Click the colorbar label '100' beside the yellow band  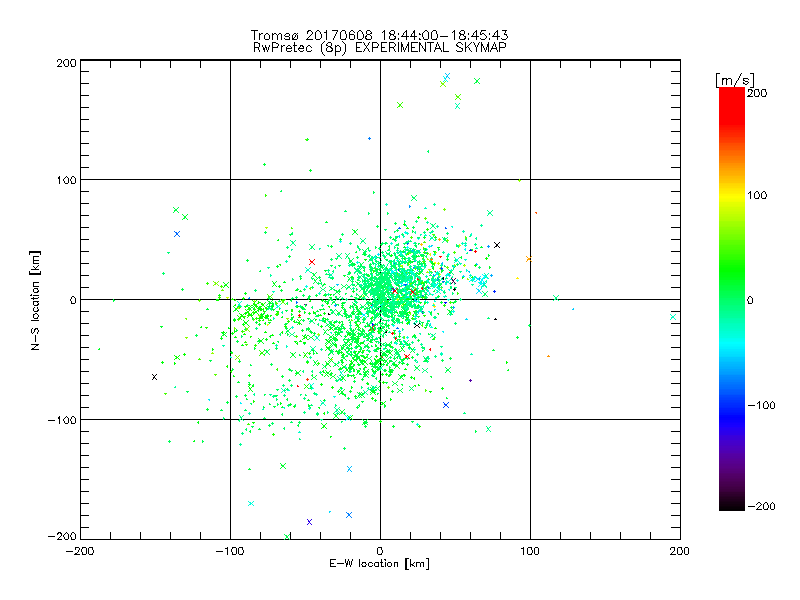(757, 195)
